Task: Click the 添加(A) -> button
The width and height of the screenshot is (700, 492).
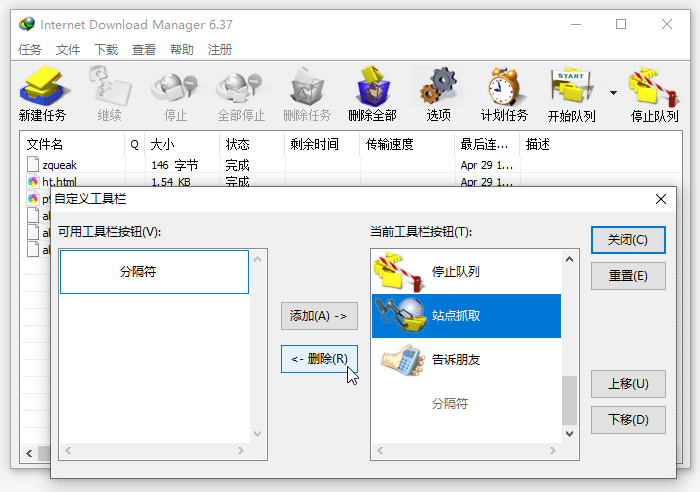Action: 319,316
